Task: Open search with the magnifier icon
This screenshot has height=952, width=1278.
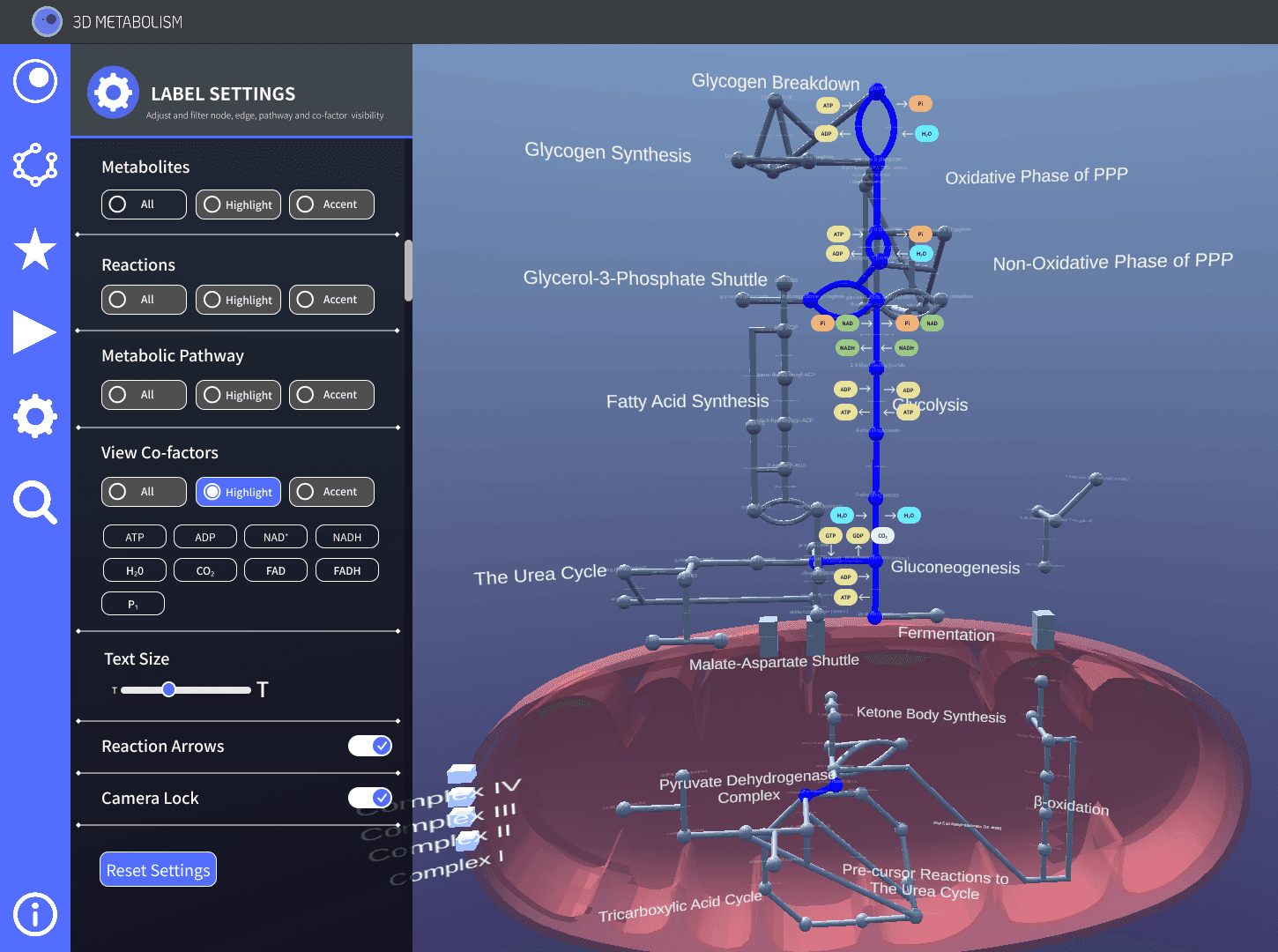Action: click(x=35, y=502)
